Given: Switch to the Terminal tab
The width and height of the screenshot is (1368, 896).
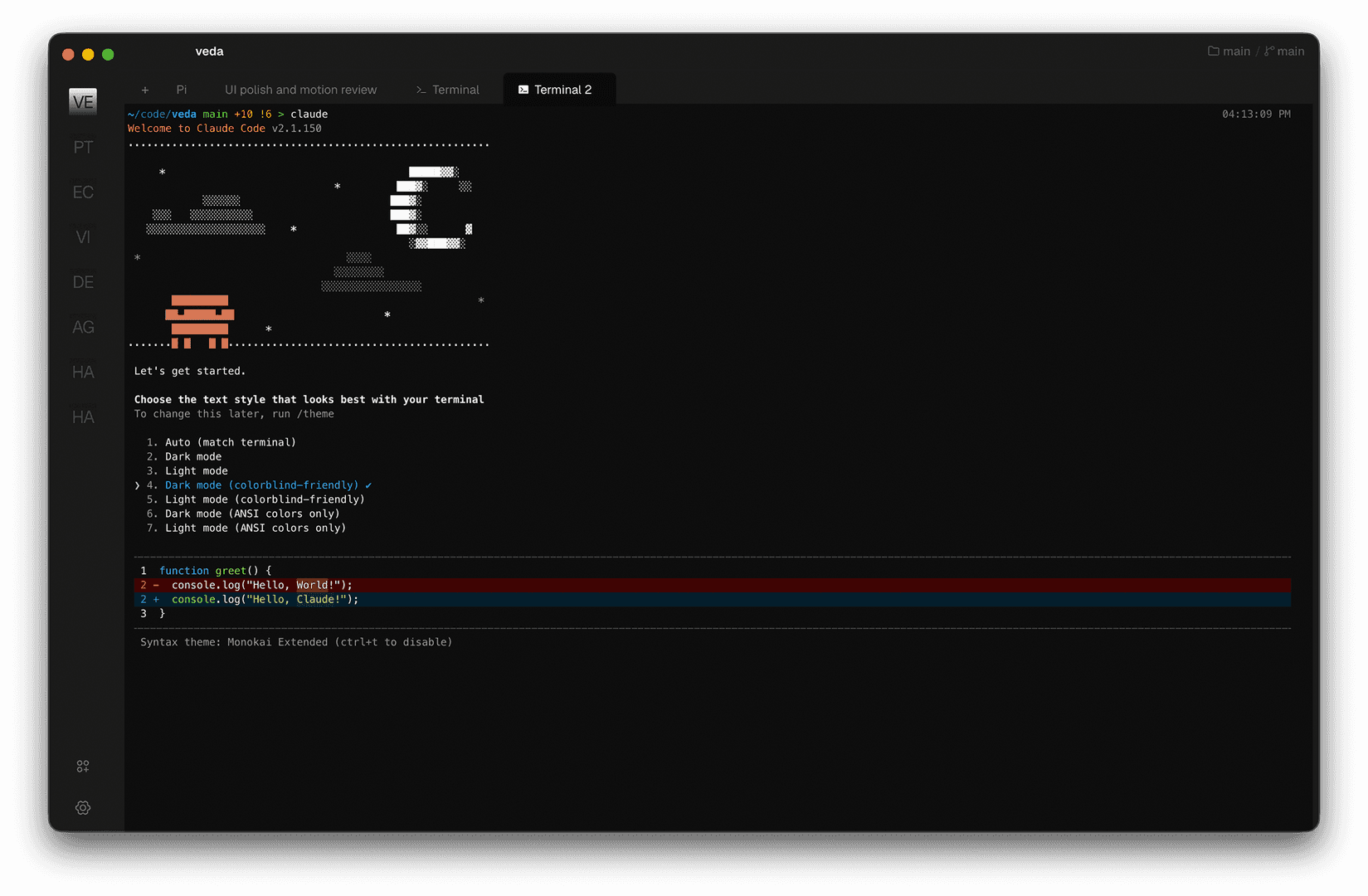Looking at the screenshot, I should click(x=448, y=90).
